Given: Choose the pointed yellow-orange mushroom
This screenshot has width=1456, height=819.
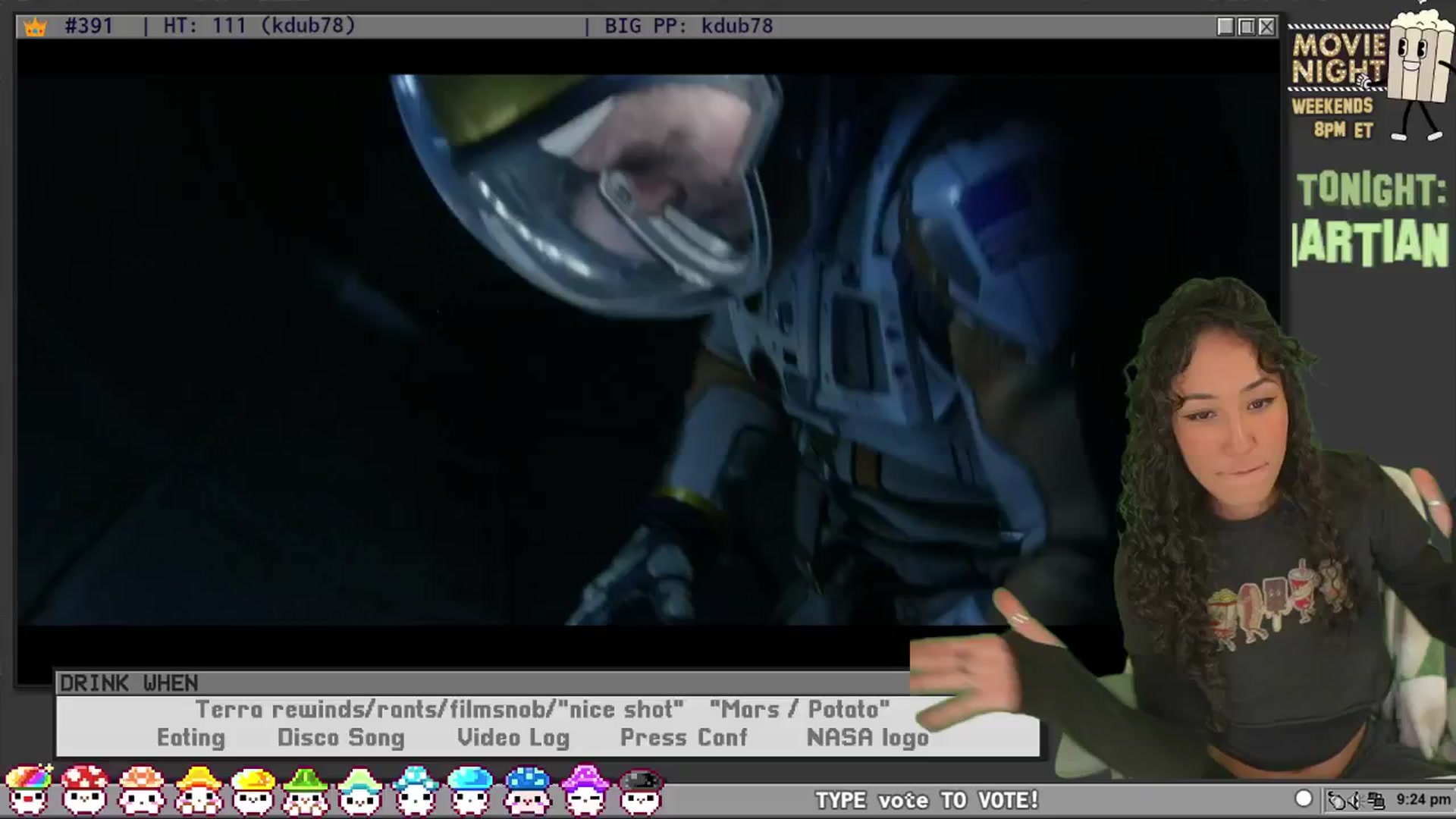Looking at the screenshot, I should click(x=198, y=789).
